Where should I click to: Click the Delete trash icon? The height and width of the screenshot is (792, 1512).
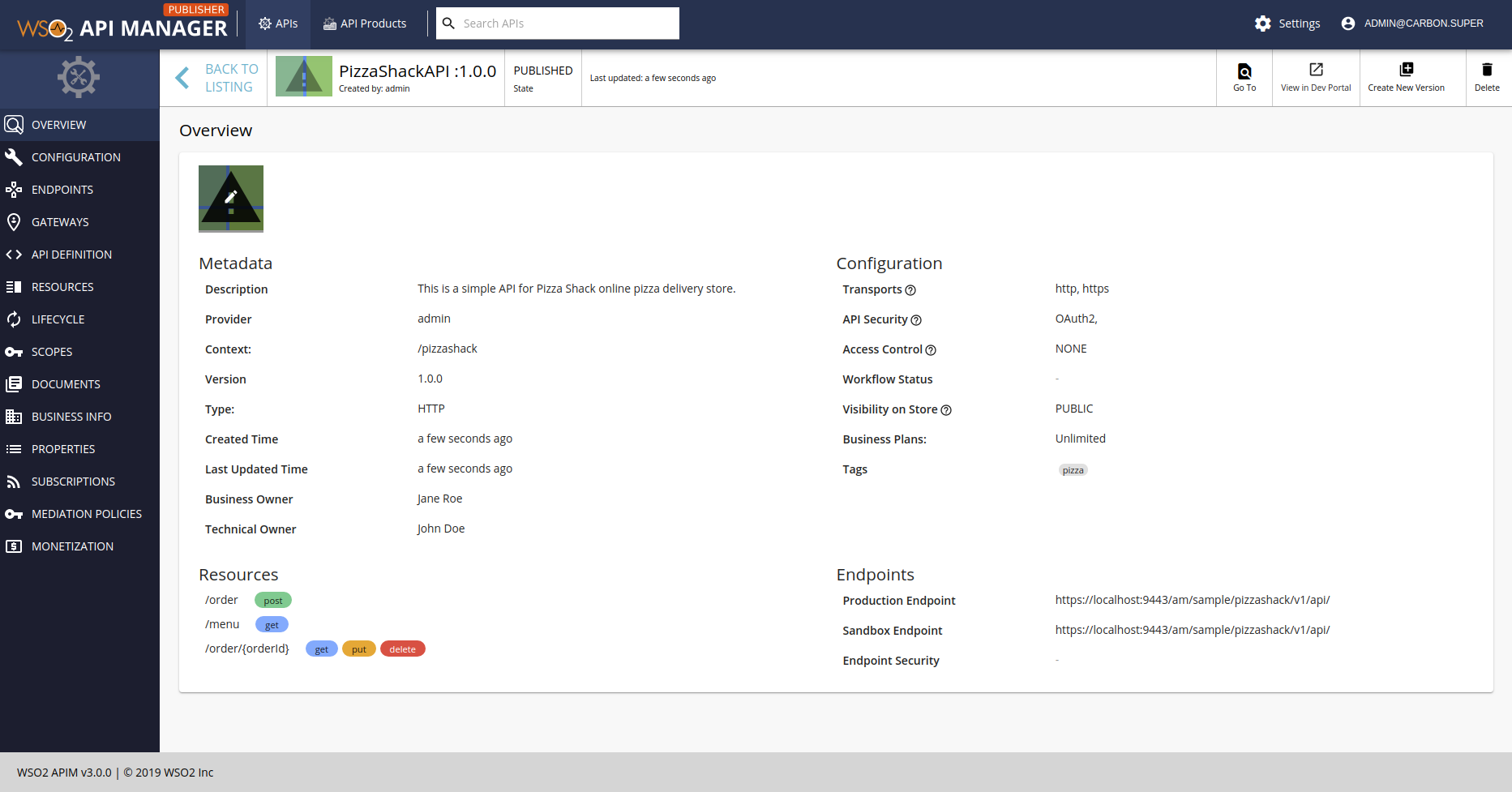click(1487, 69)
